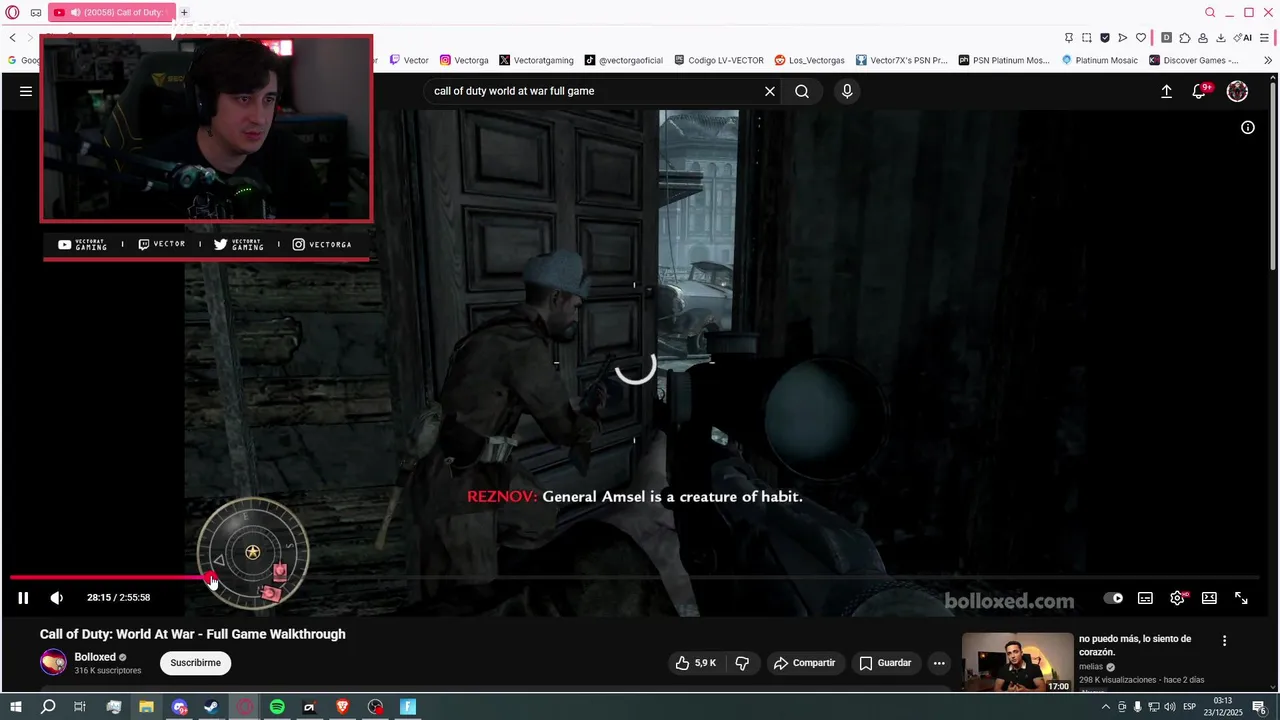Screen dimensions: 1280x720
Task: Select the Call of Duty browser tab
Action: 112,12
